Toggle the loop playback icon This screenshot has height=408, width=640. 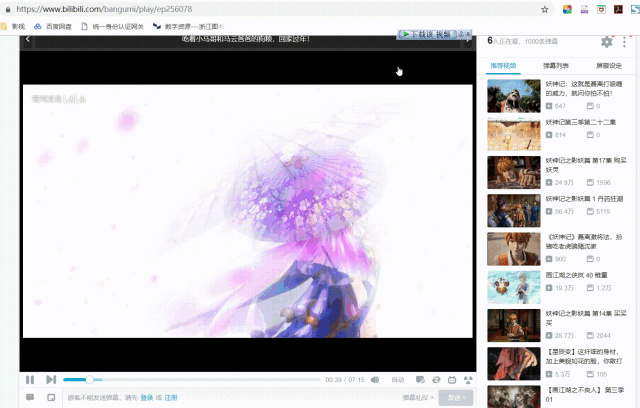(x=436, y=380)
